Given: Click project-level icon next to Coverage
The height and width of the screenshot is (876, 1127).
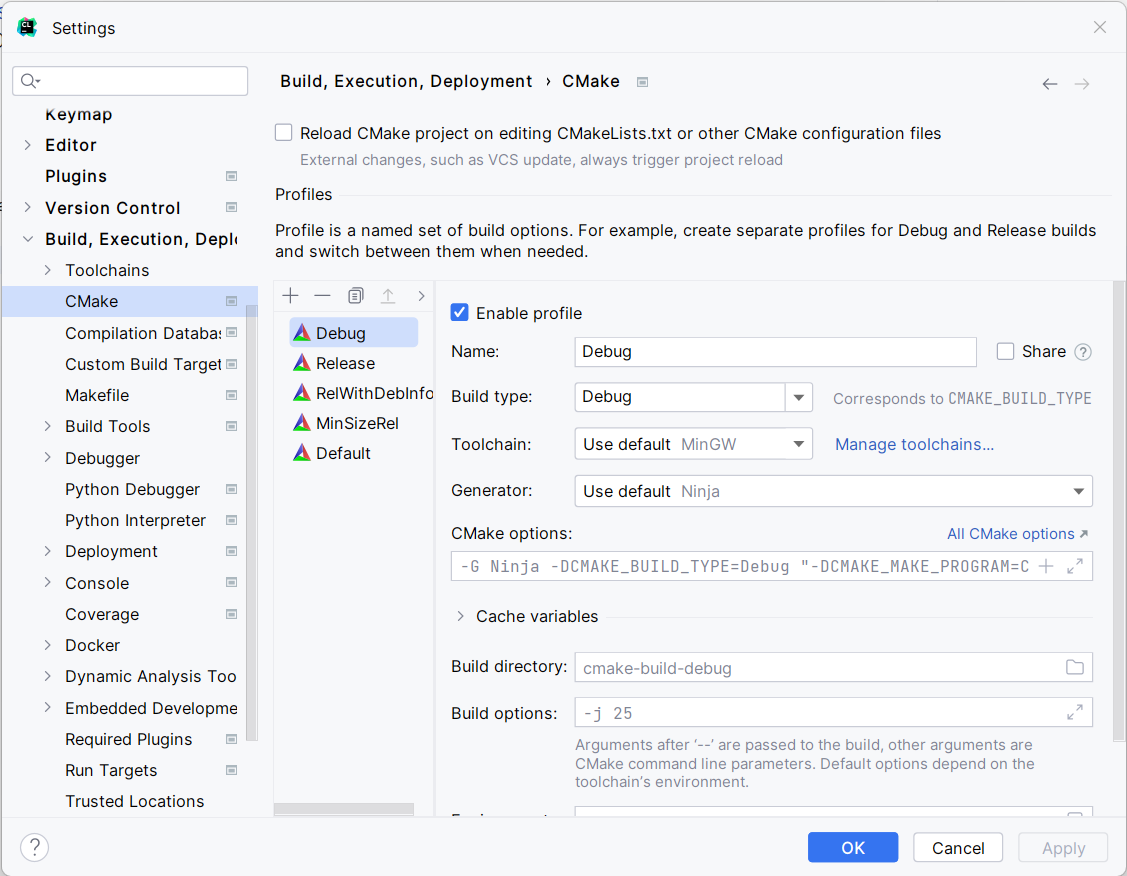Looking at the screenshot, I should tap(231, 614).
